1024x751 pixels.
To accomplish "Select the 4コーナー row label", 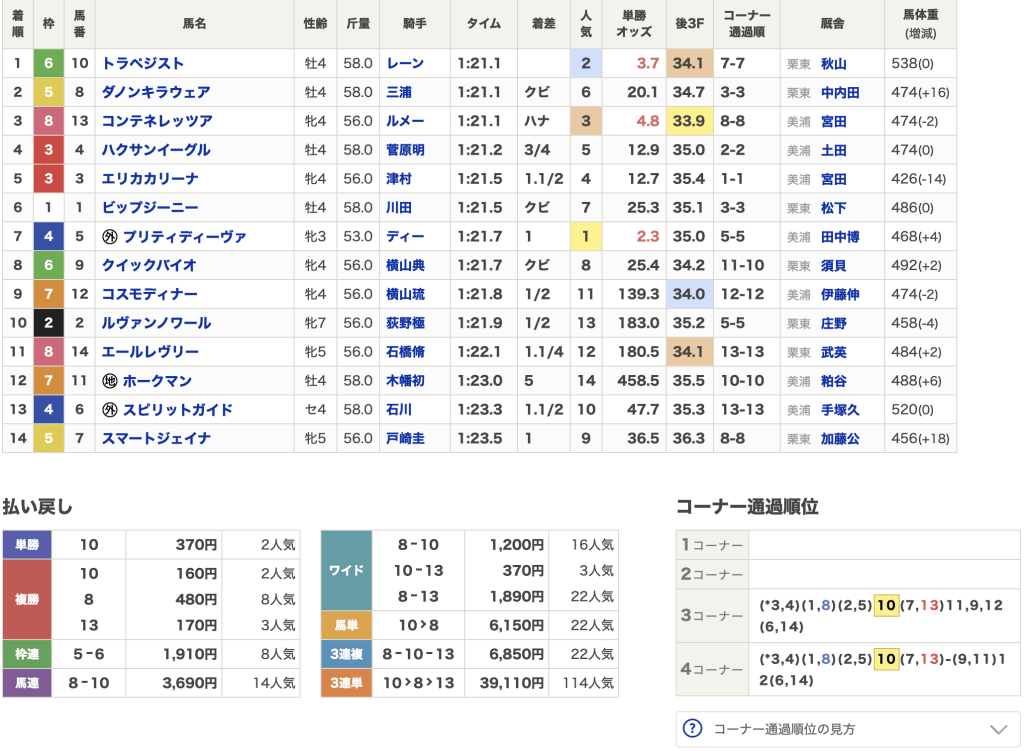I will click(x=712, y=669).
